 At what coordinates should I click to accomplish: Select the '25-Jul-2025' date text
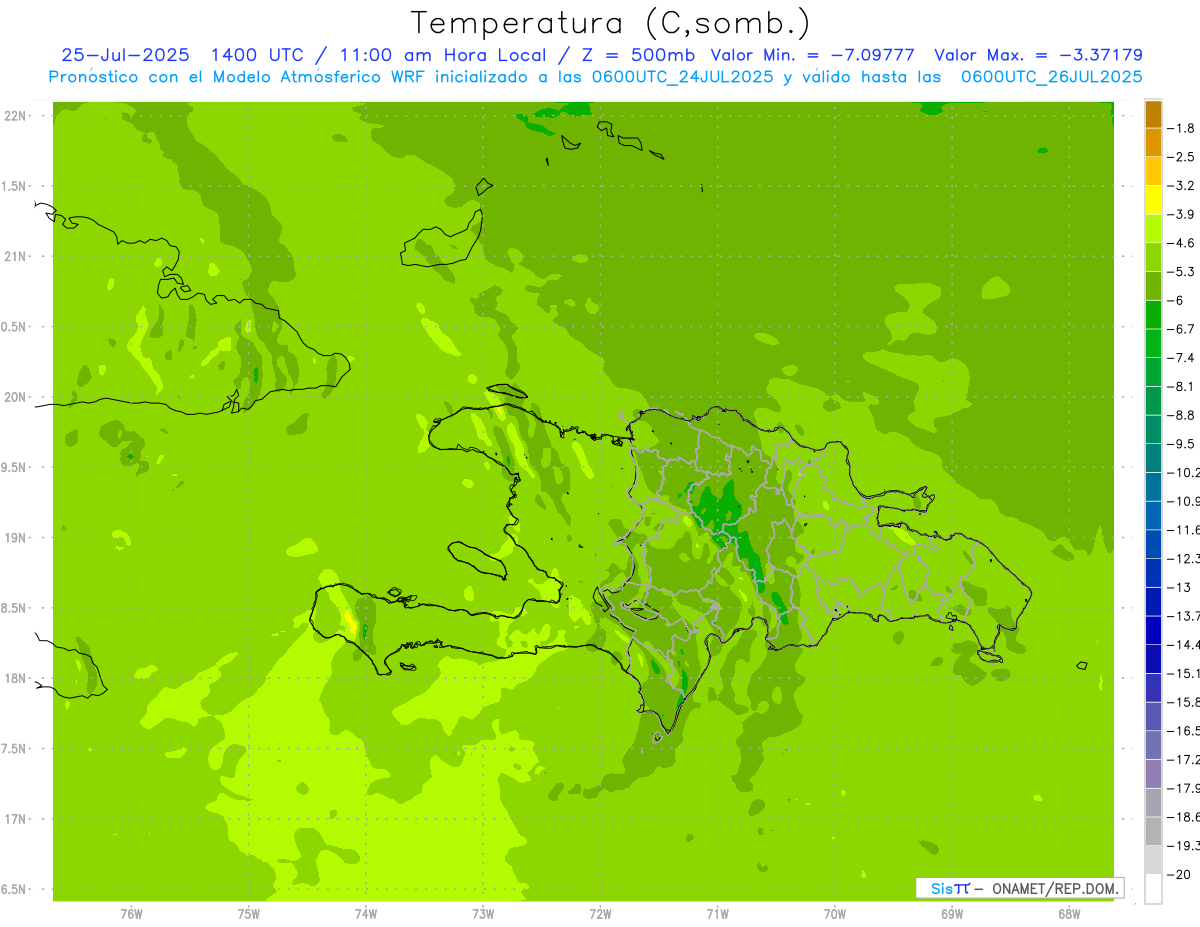pos(125,55)
